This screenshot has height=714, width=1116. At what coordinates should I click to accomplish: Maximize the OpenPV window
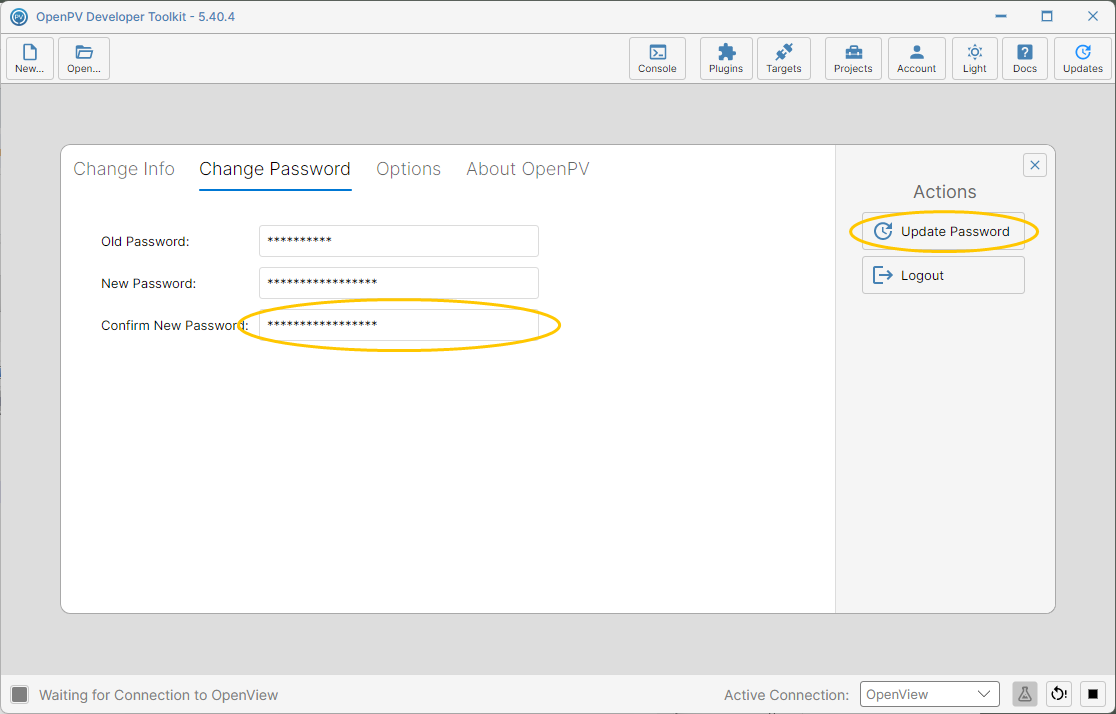click(x=1047, y=16)
